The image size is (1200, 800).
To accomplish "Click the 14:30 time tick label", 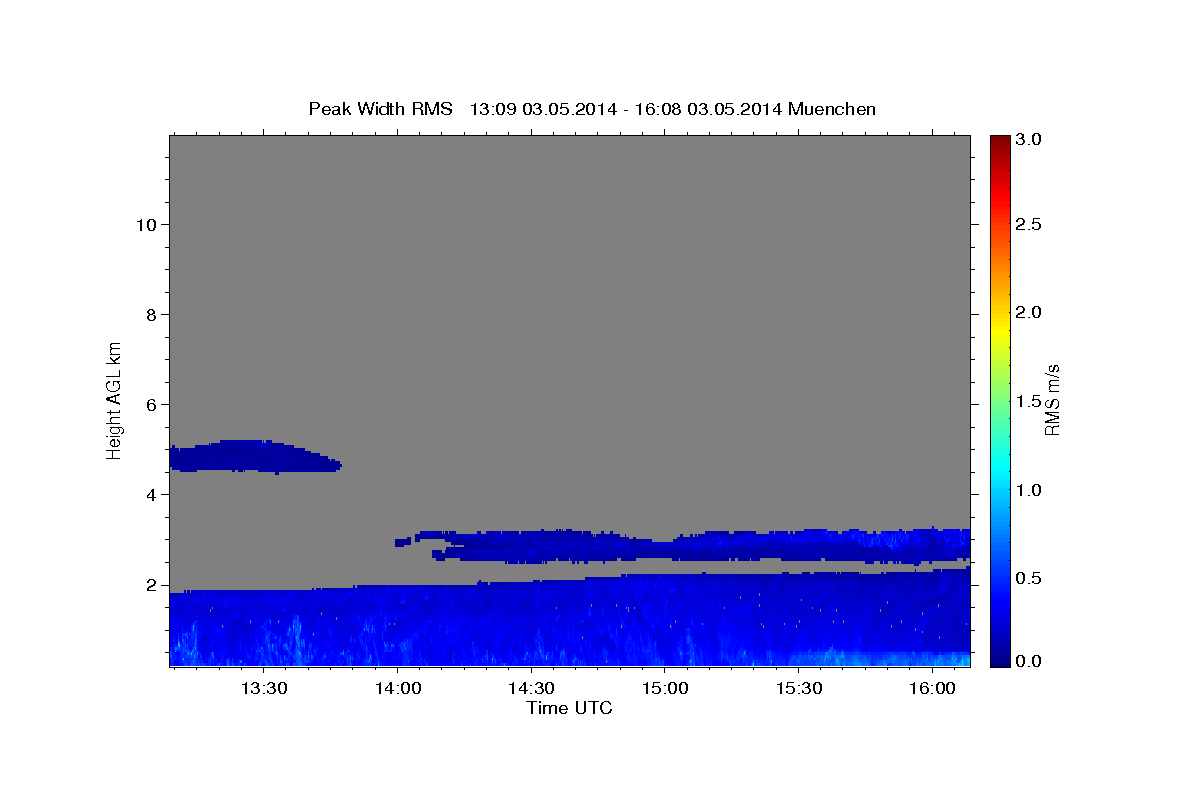I will 531,688.
